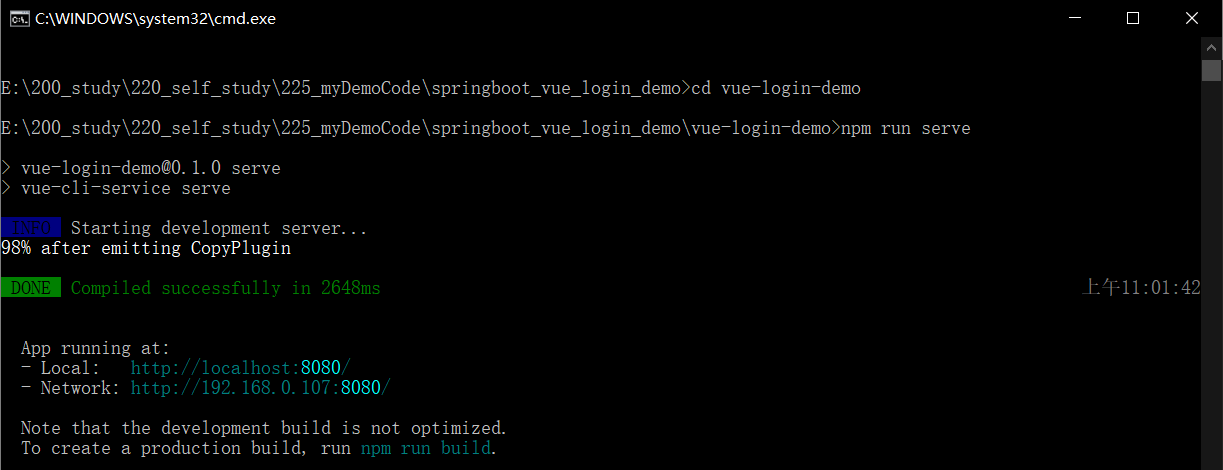Click the blue INFO badge
This screenshot has height=470, width=1223.
point(31,228)
